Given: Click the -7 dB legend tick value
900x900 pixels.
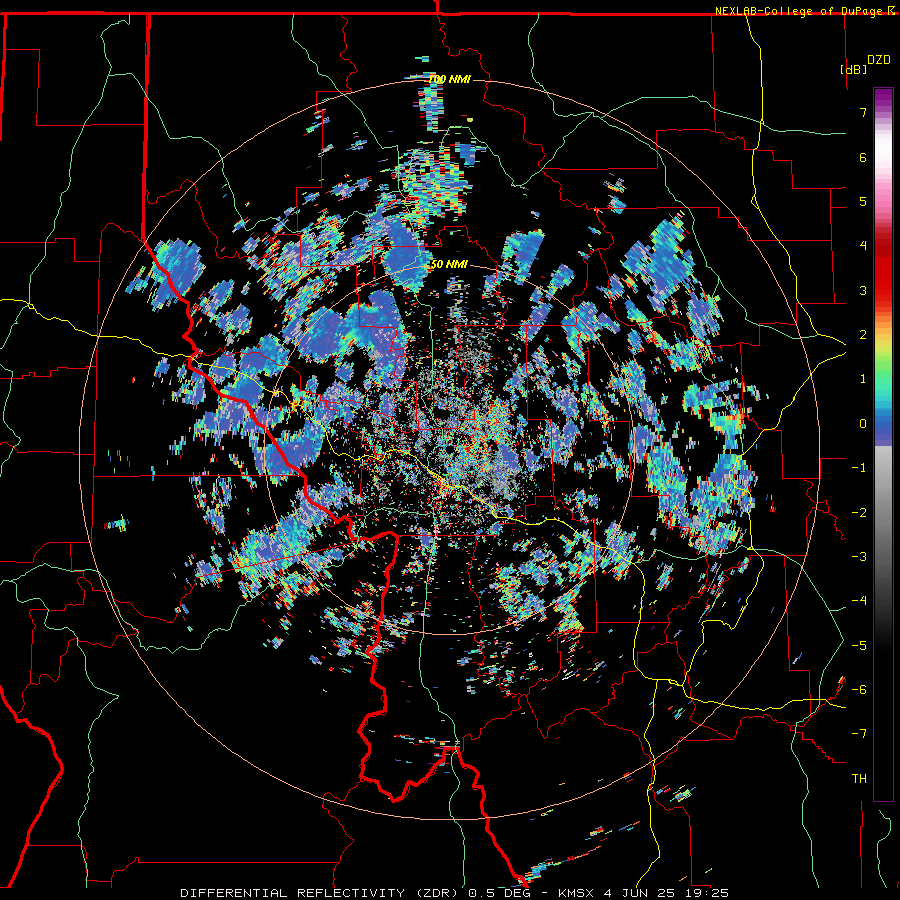Looking at the screenshot, I should point(859,734).
